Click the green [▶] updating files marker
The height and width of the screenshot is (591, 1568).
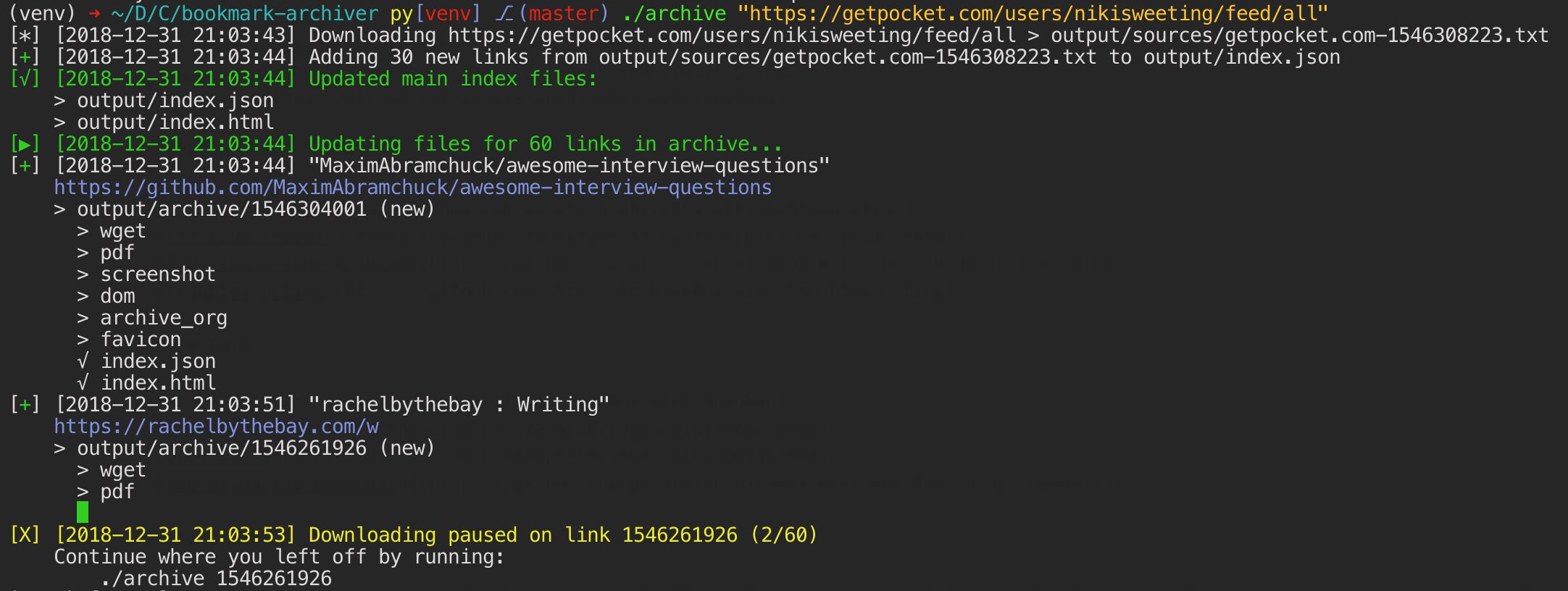point(25,144)
